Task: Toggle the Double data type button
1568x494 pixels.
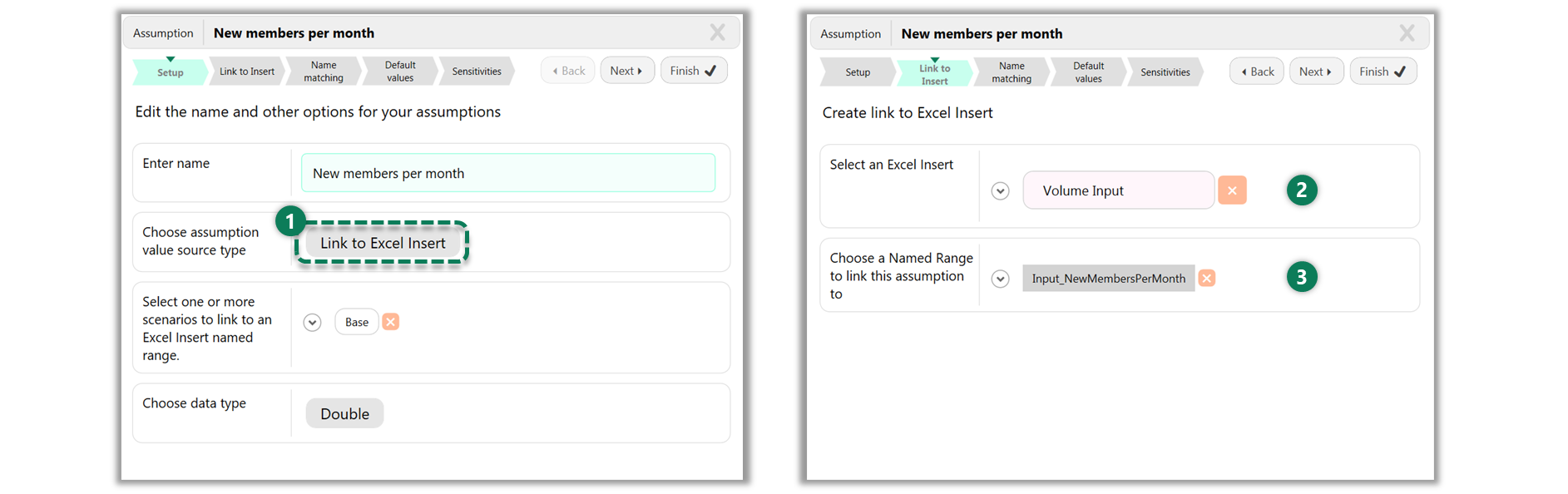Action: 344,413
